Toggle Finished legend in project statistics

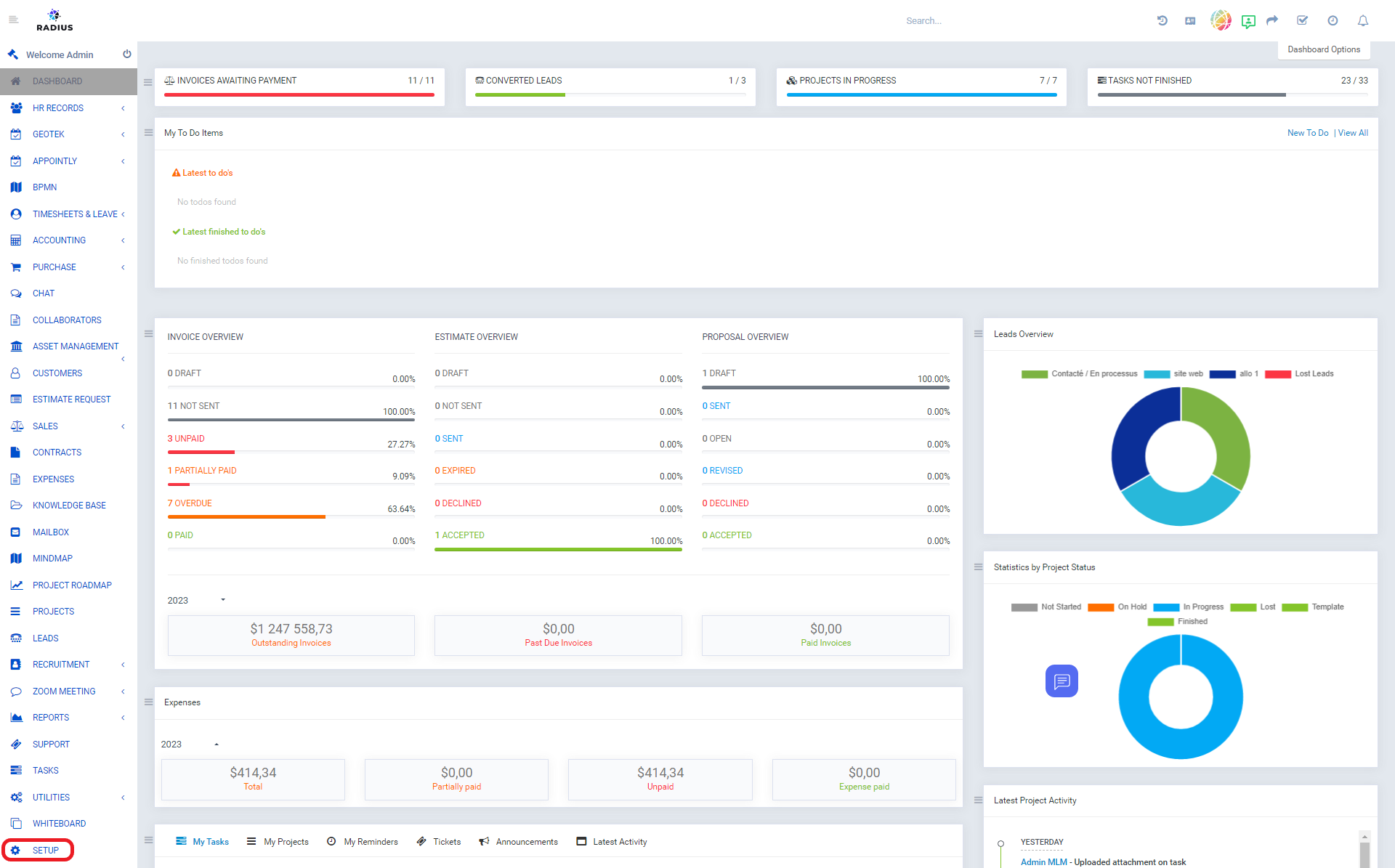[x=1178, y=621]
